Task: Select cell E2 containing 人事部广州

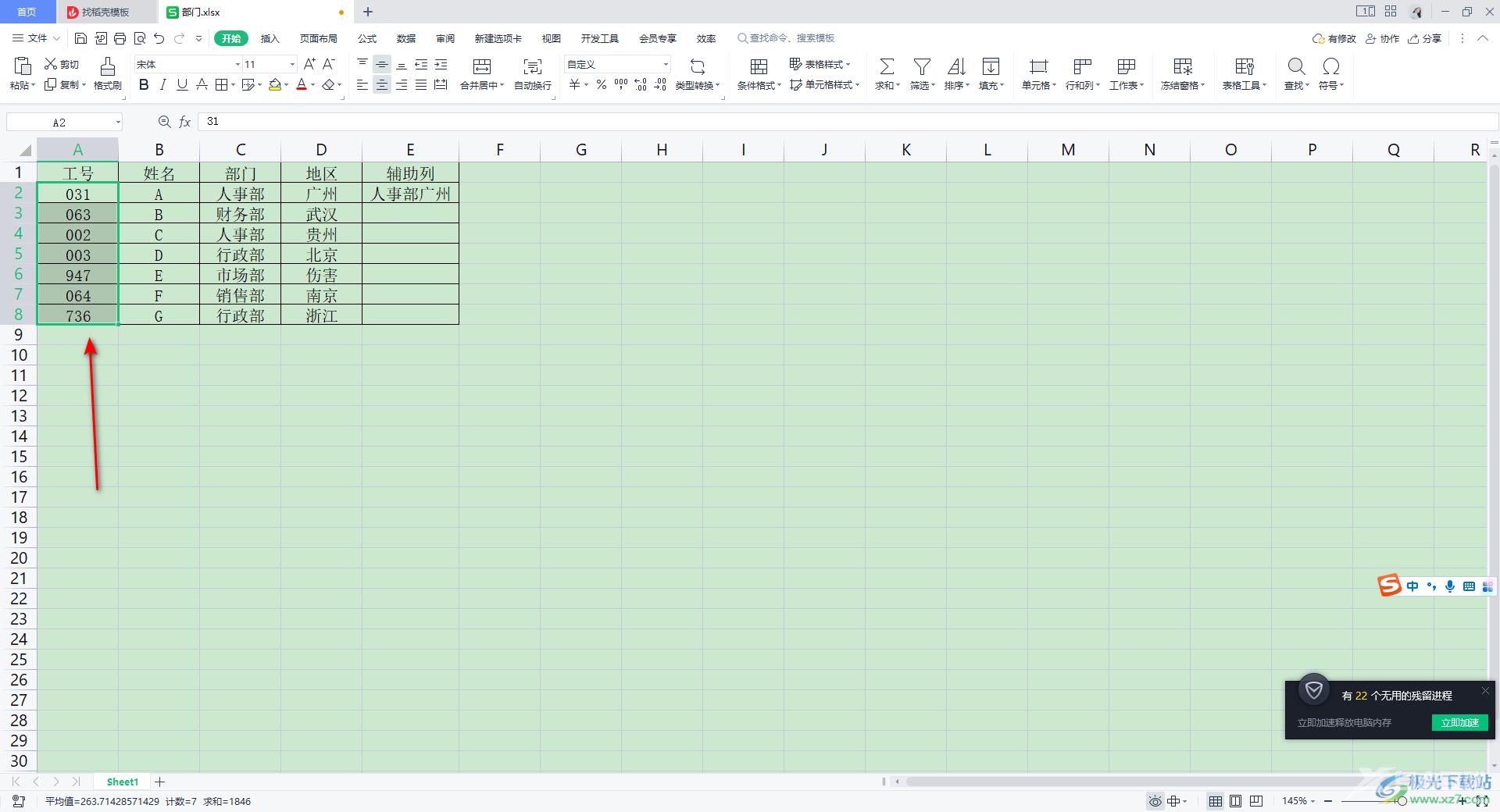Action: [410, 193]
